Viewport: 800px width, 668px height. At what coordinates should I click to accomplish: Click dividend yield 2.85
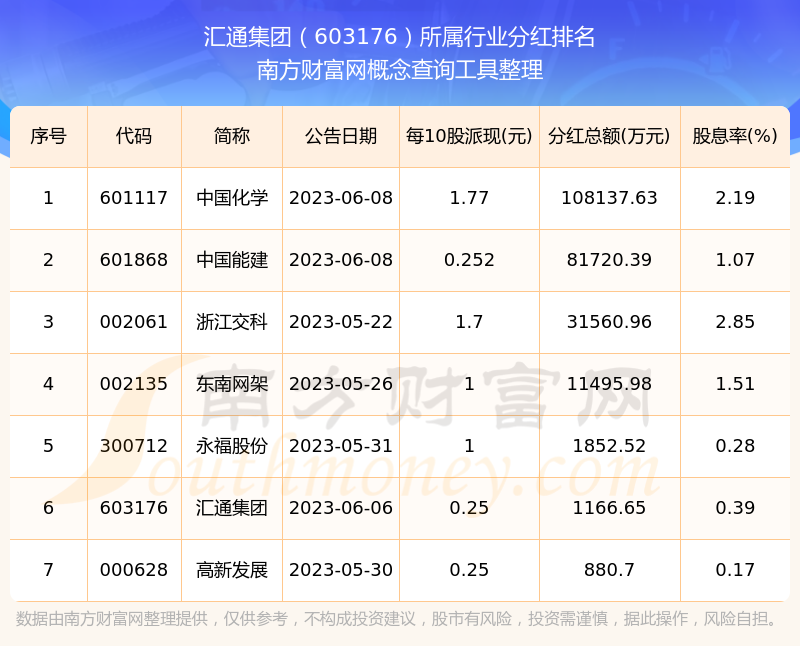[x=735, y=322]
